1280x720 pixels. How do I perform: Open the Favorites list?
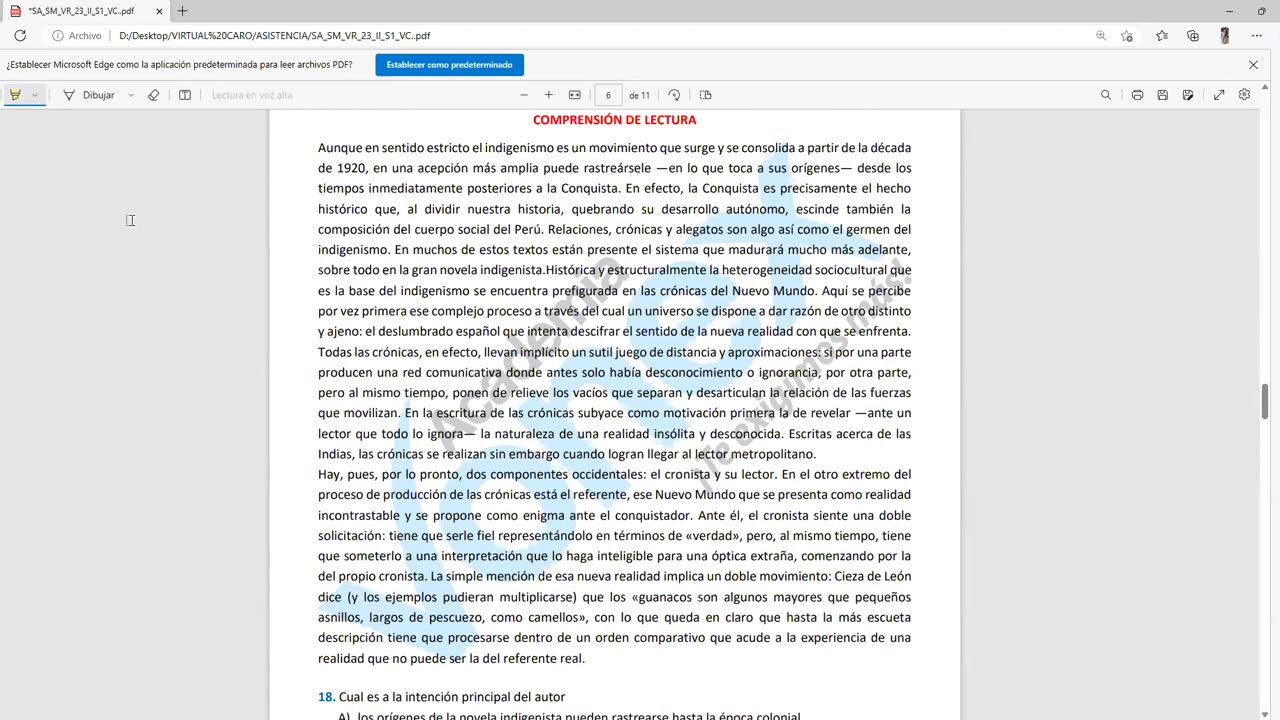1162,35
